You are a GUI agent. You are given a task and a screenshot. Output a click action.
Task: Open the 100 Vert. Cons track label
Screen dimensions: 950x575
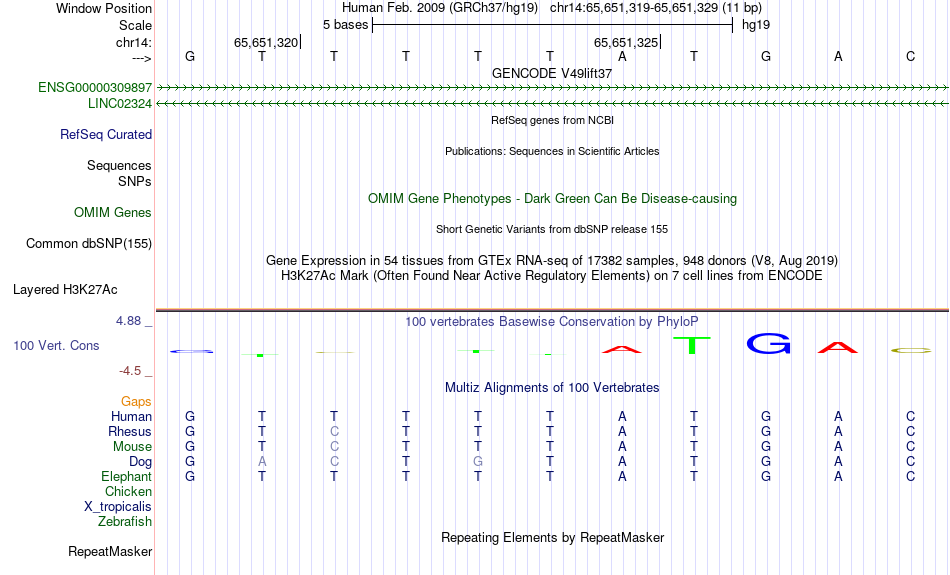coord(56,345)
